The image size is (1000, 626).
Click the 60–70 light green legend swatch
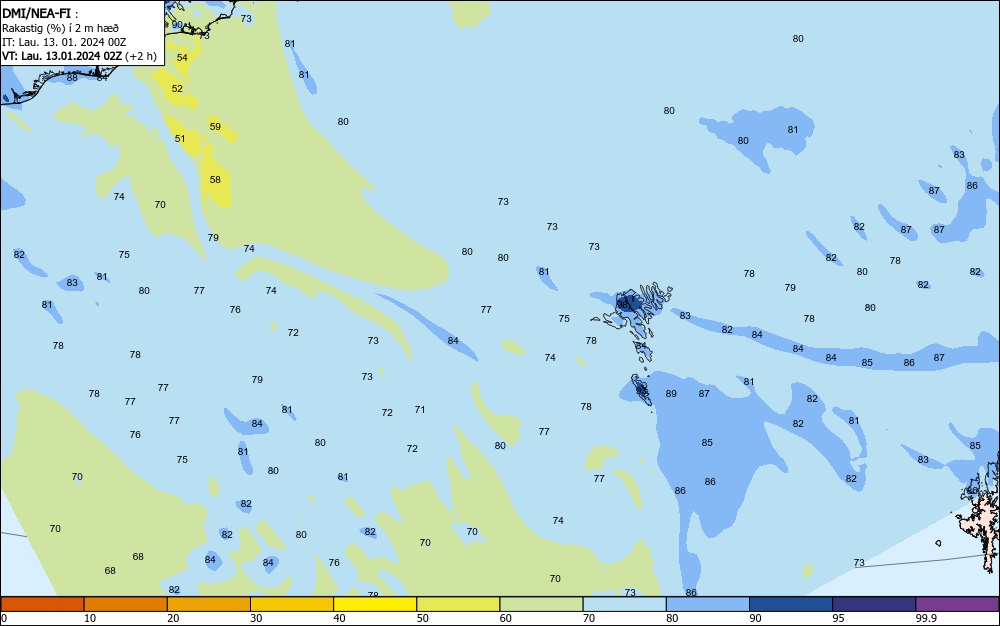[541, 604]
